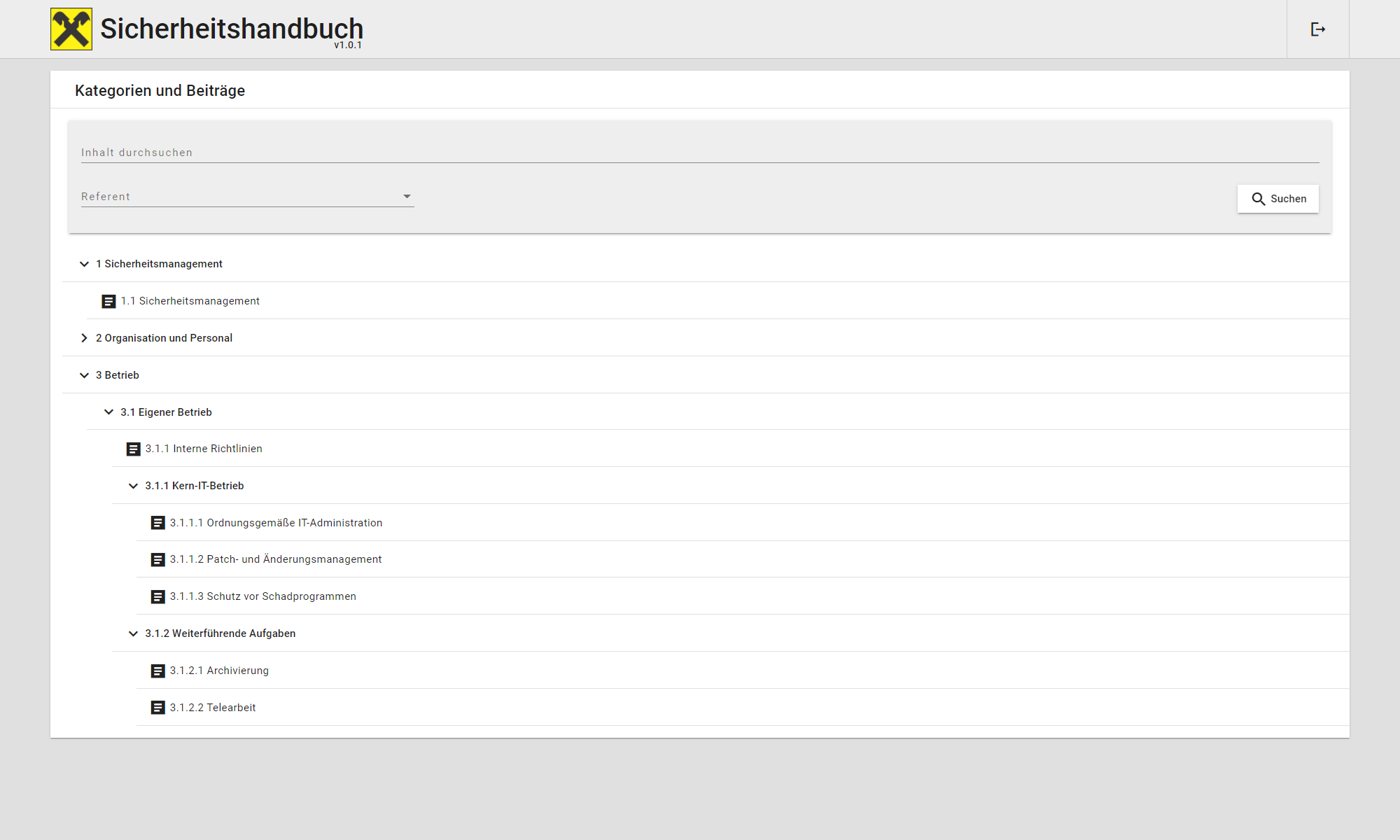Click the Raiffeisen logo icon
1400x840 pixels.
71,29
